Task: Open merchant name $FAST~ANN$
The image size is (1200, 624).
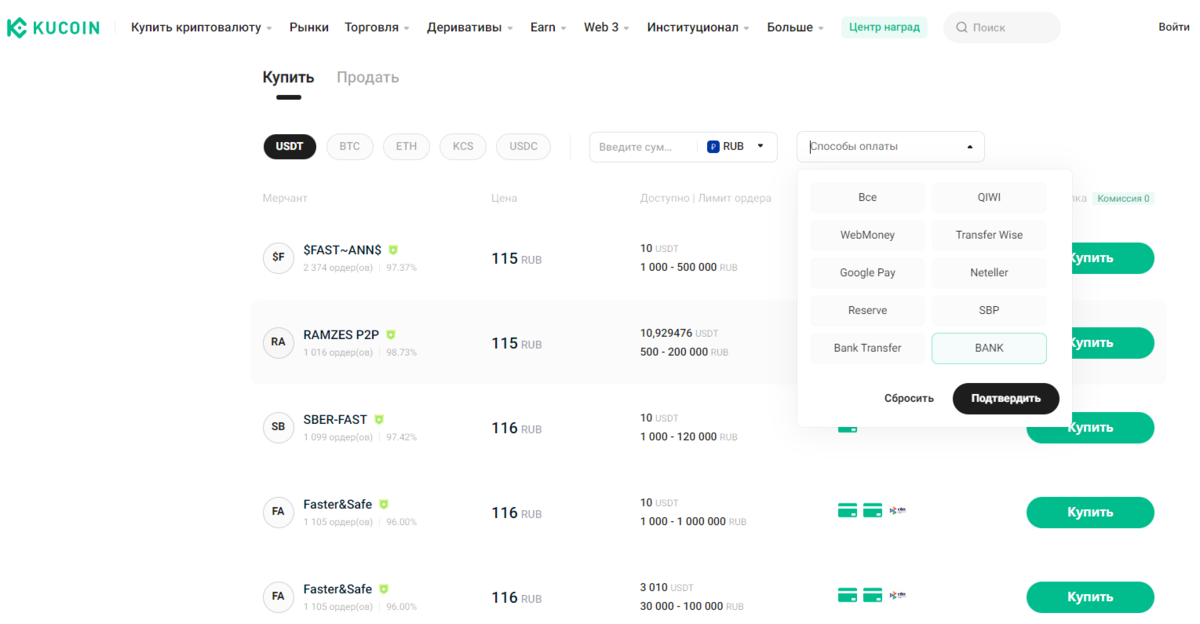Action: [342, 250]
